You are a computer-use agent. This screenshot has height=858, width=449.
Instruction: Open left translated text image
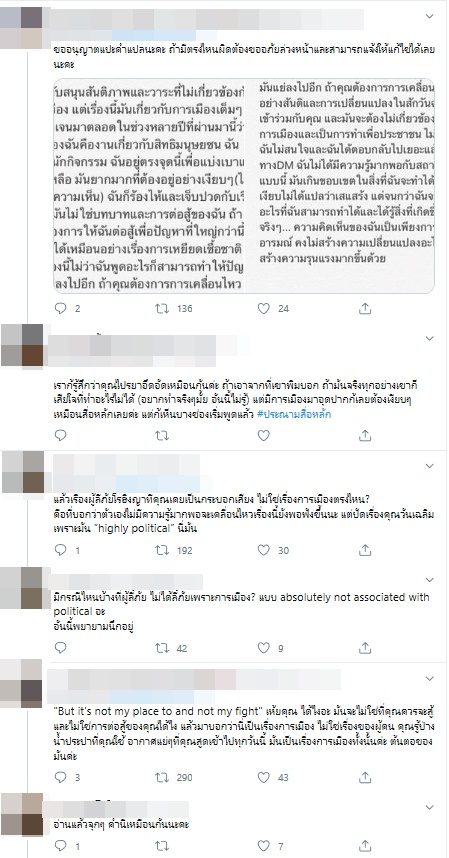pos(149,186)
